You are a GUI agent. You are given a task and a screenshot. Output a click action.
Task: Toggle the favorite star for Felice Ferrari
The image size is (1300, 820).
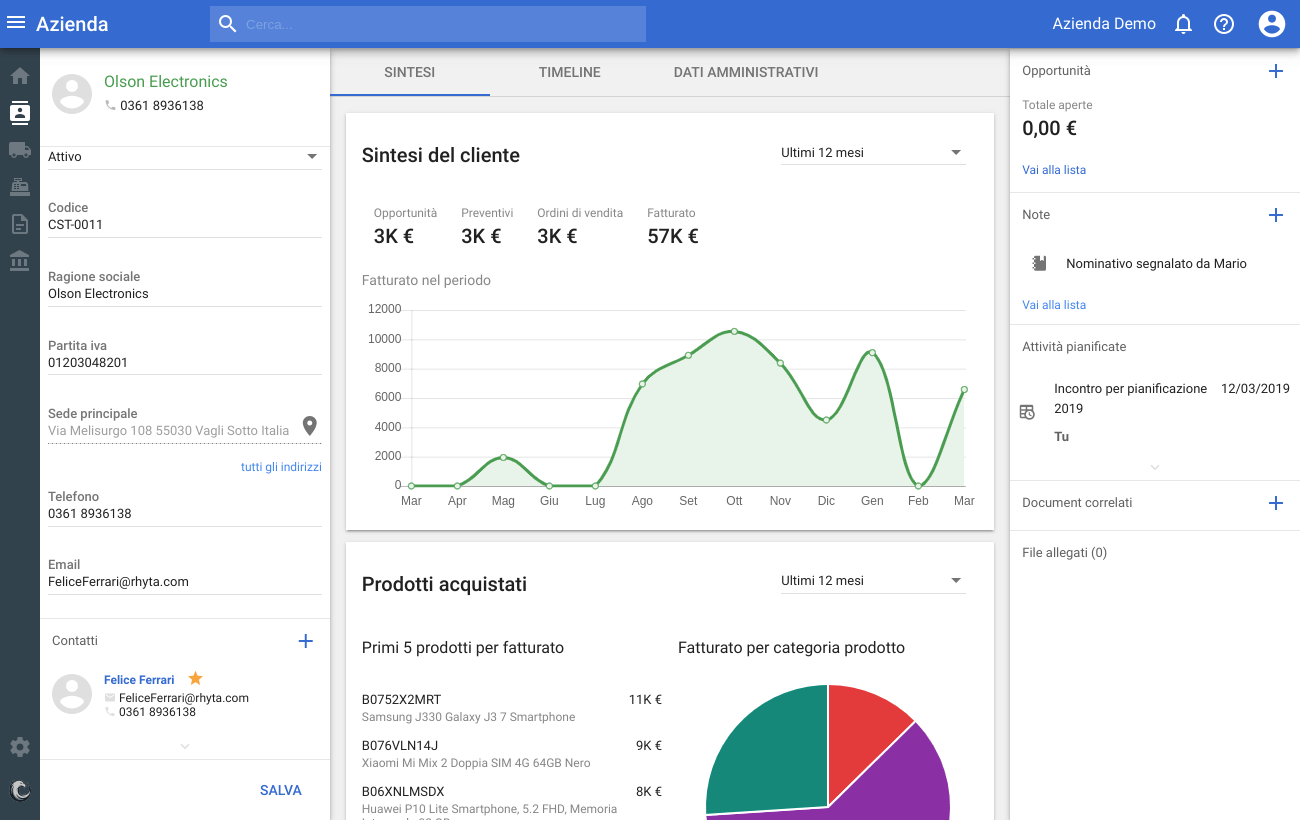(x=196, y=679)
